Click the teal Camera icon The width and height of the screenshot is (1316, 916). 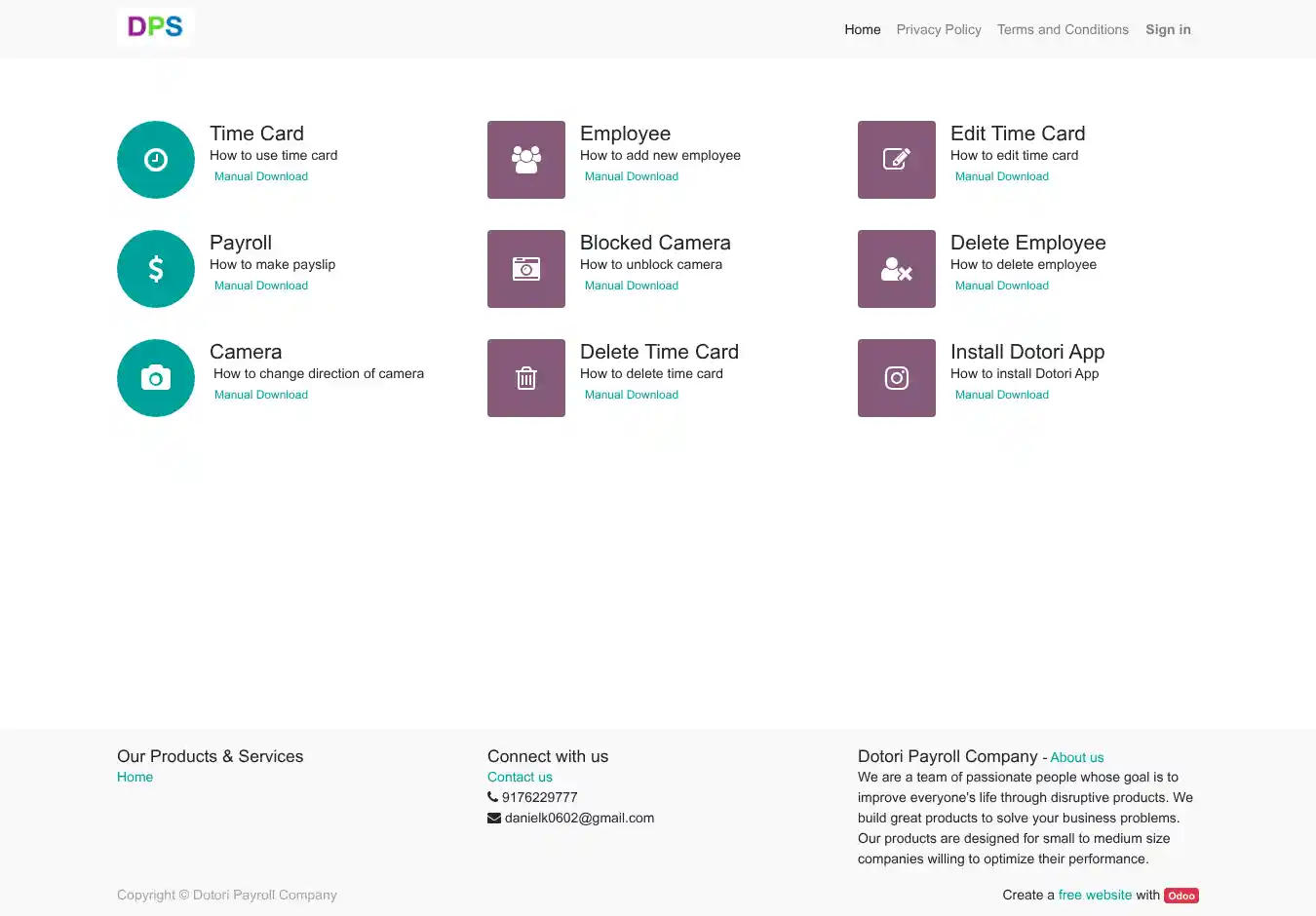click(156, 378)
